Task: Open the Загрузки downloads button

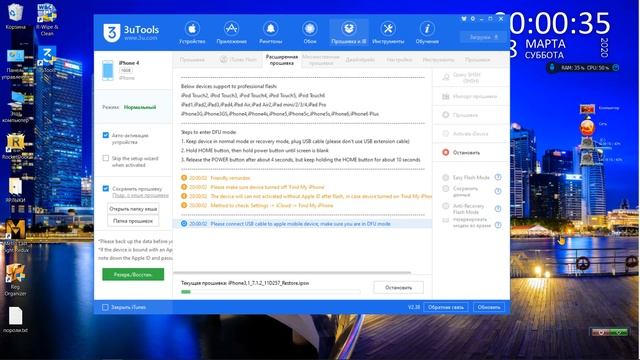Action: pos(483,37)
